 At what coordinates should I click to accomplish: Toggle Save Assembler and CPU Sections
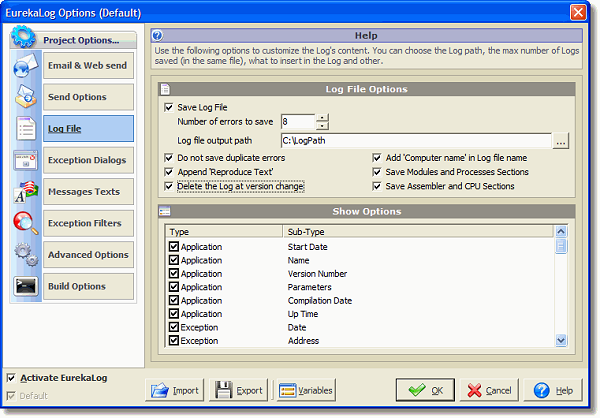pos(377,186)
